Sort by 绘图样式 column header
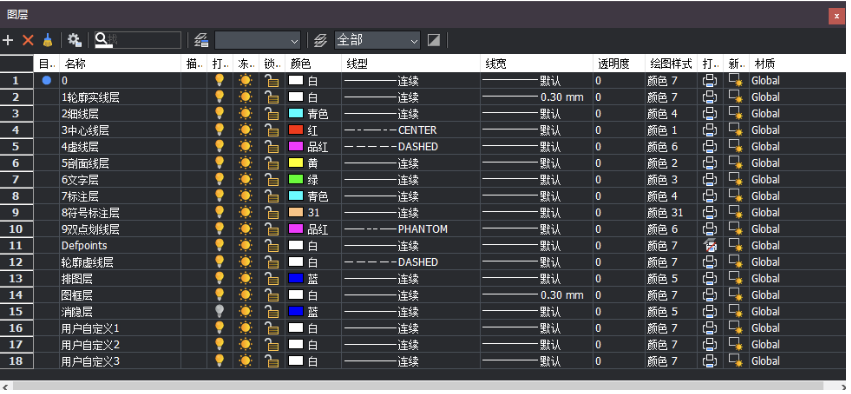The image size is (851, 394). click(x=671, y=64)
